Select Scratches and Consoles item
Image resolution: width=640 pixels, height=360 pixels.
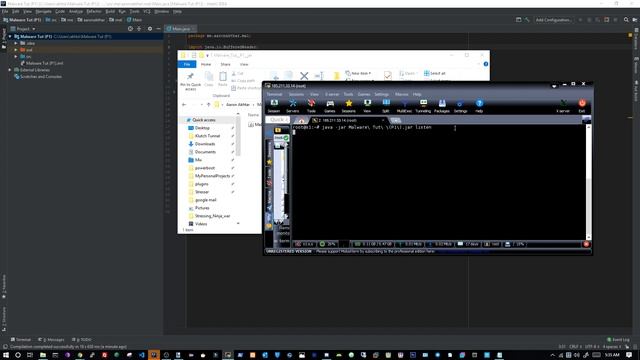pos(38,76)
